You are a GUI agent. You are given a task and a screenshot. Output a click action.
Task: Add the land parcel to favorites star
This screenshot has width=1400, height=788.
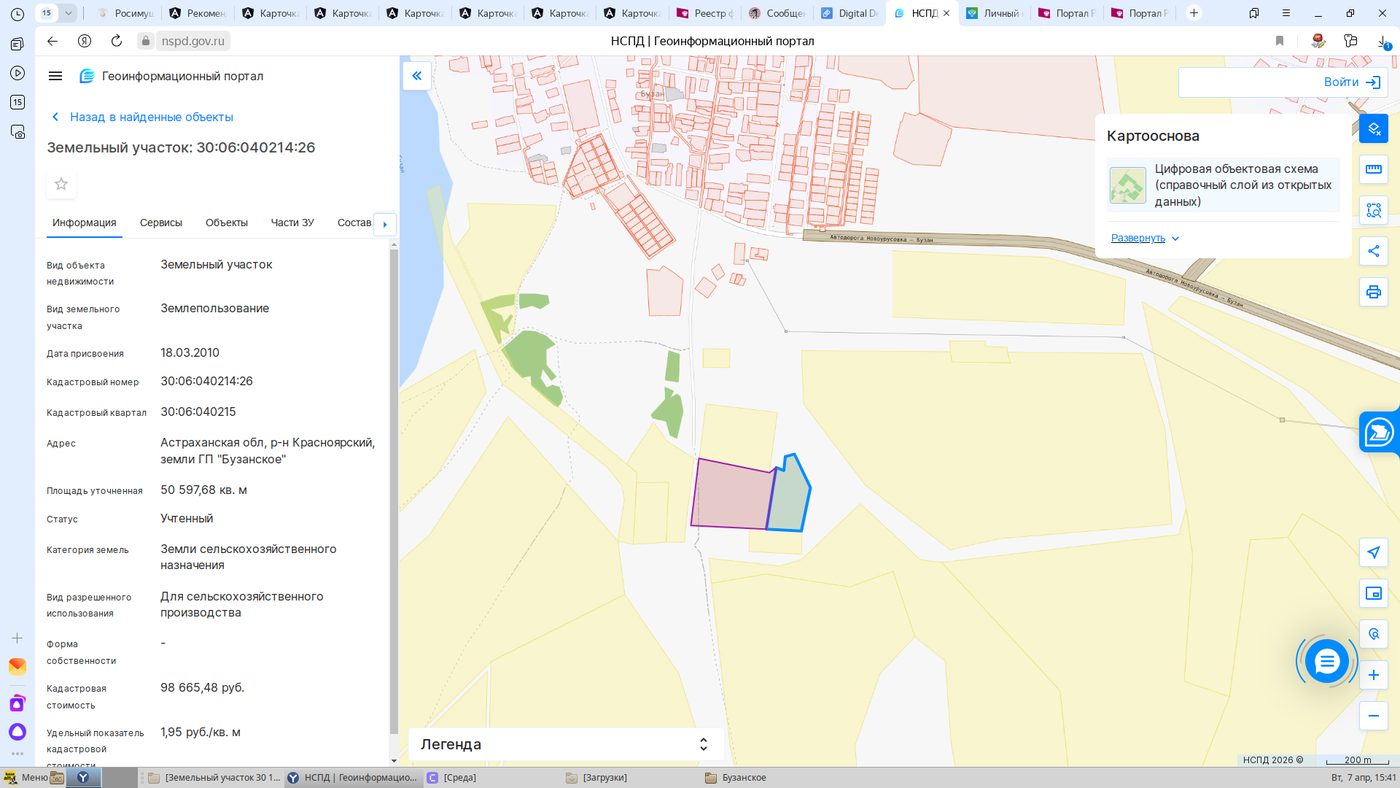pyautogui.click(x=61, y=184)
